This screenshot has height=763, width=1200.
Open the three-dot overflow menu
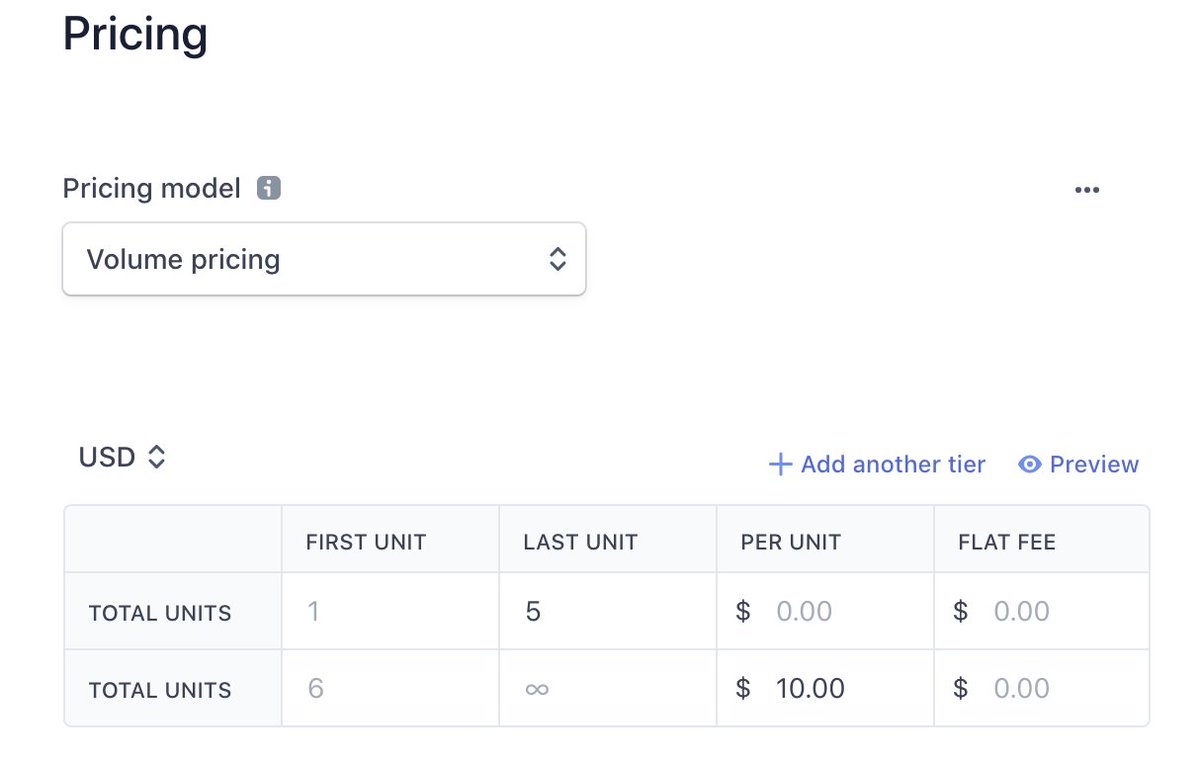(x=1087, y=190)
